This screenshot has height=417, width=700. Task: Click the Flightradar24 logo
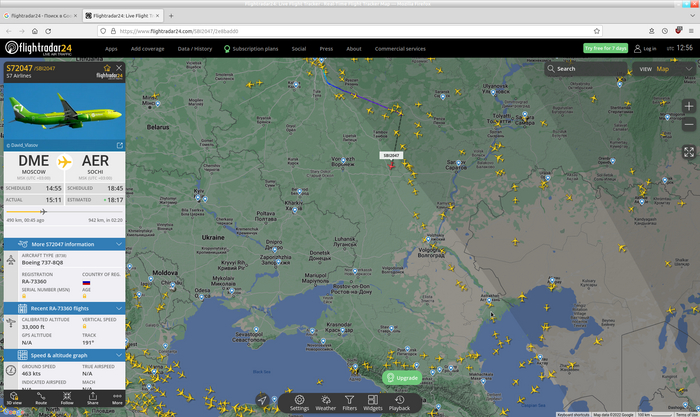point(38,48)
